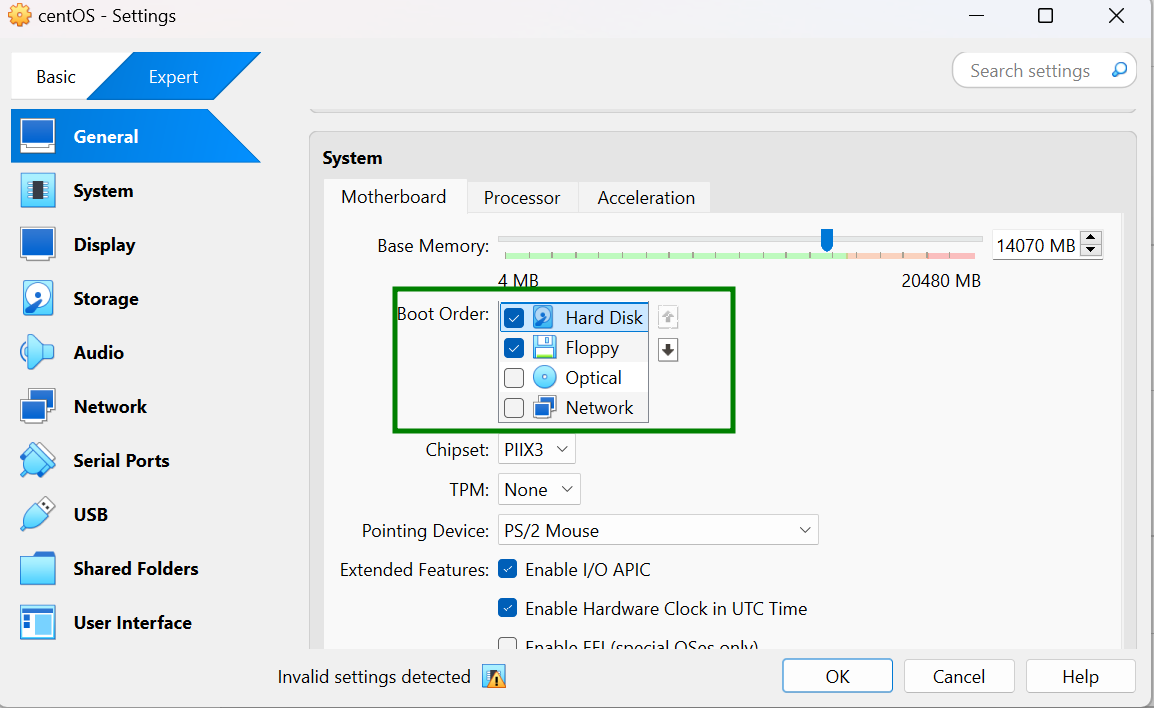Image resolution: width=1154 pixels, height=708 pixels.
Task: Enable Optical boot device checkbox
Action: (514, 378)
